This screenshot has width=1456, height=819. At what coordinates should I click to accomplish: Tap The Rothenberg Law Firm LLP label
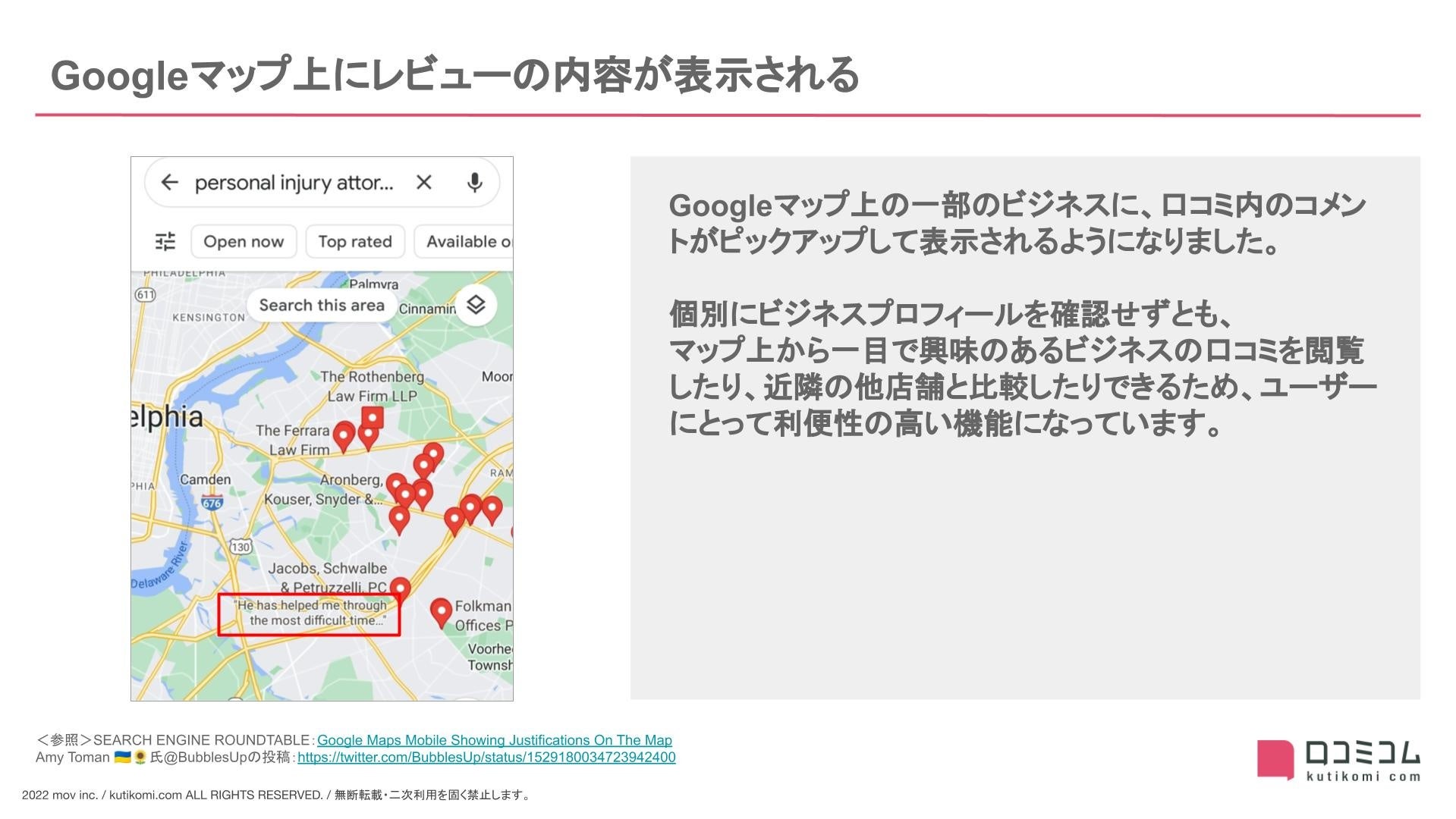(372, 386)
